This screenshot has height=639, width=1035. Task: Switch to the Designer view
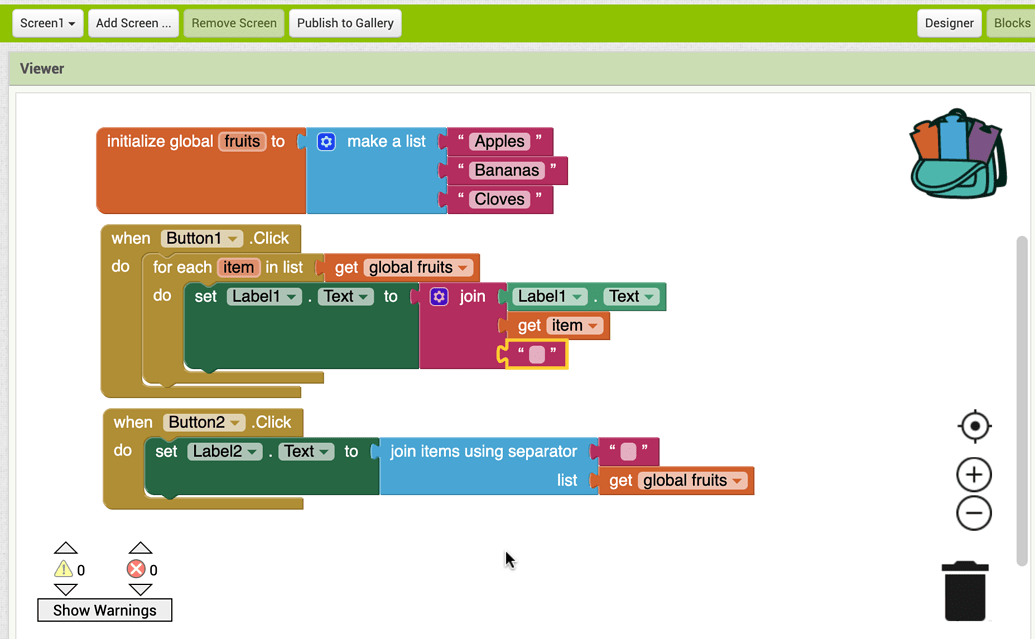click(948, 22)
